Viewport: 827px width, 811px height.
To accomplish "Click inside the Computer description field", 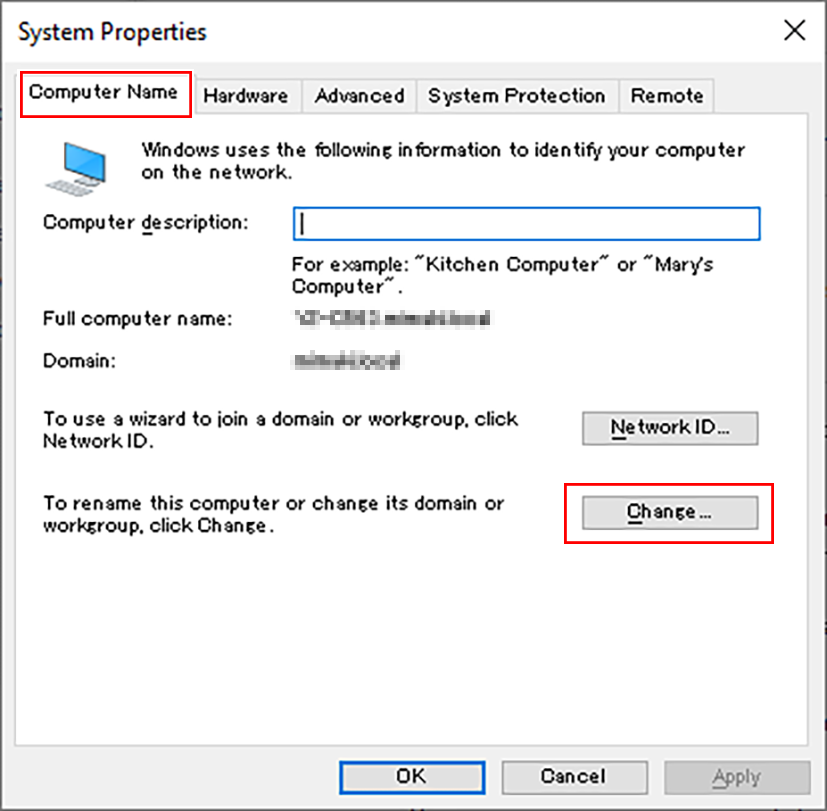I will coord(528,223).
